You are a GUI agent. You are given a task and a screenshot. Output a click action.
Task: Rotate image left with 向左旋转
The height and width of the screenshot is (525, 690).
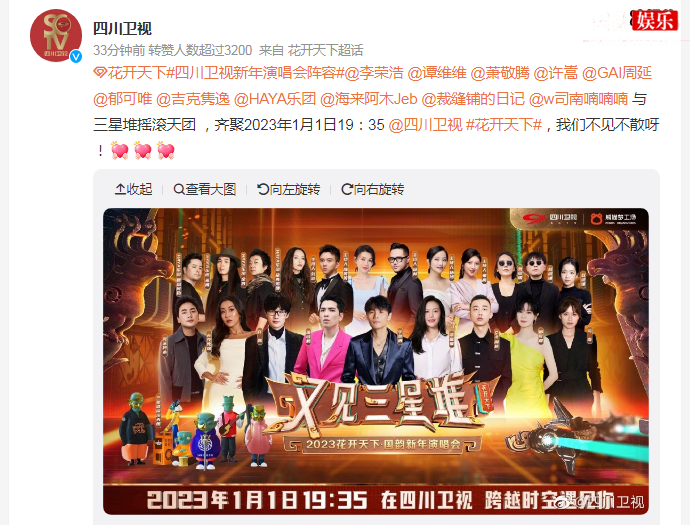click(x=289, y=189)
